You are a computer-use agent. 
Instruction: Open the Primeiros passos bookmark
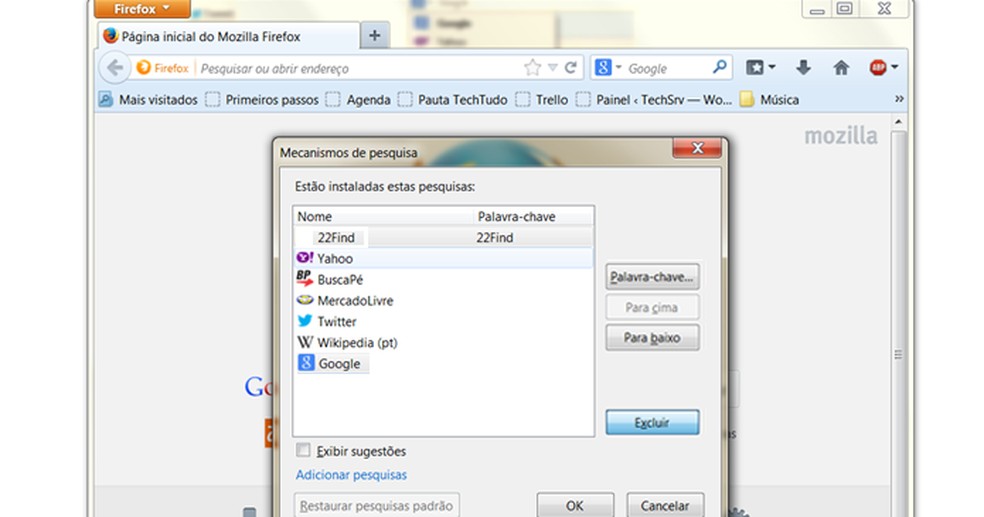262,100
